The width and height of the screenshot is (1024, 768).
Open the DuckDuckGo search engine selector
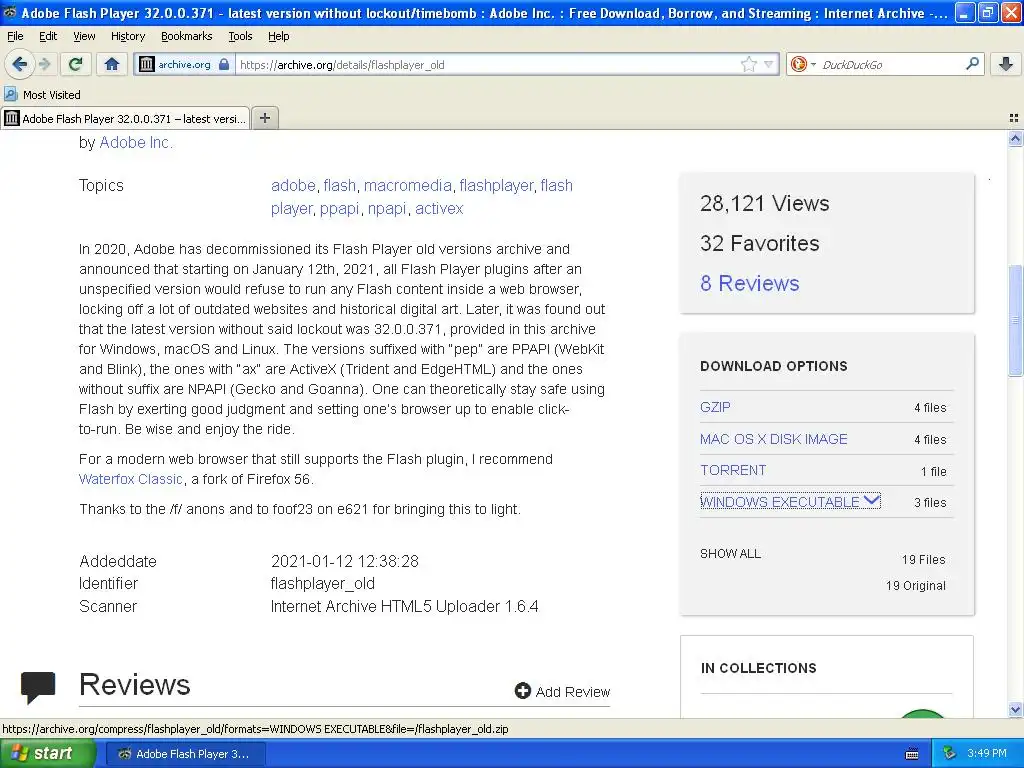(803, 64)
